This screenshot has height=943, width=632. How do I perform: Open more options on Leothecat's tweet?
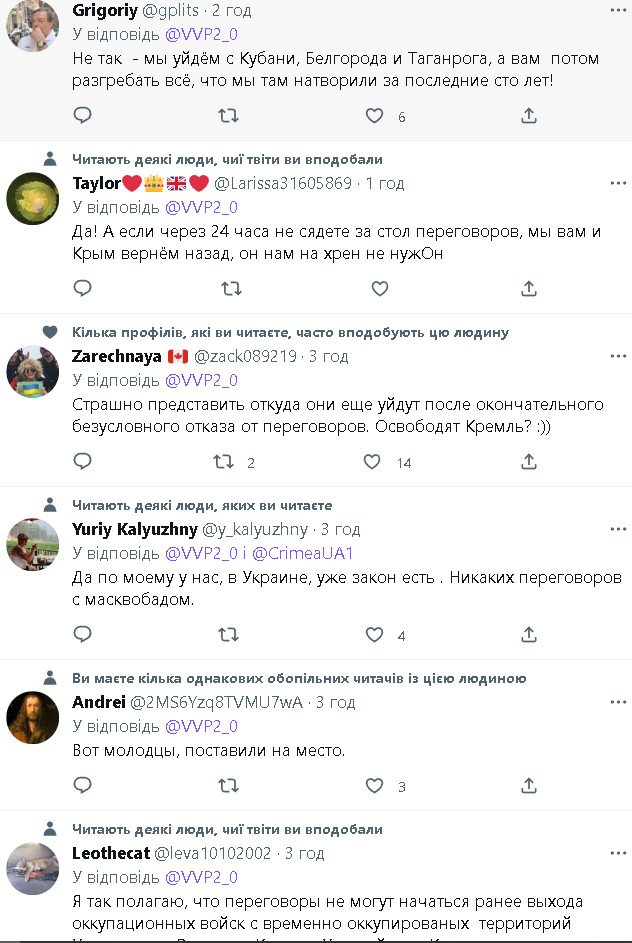(618, 853)
